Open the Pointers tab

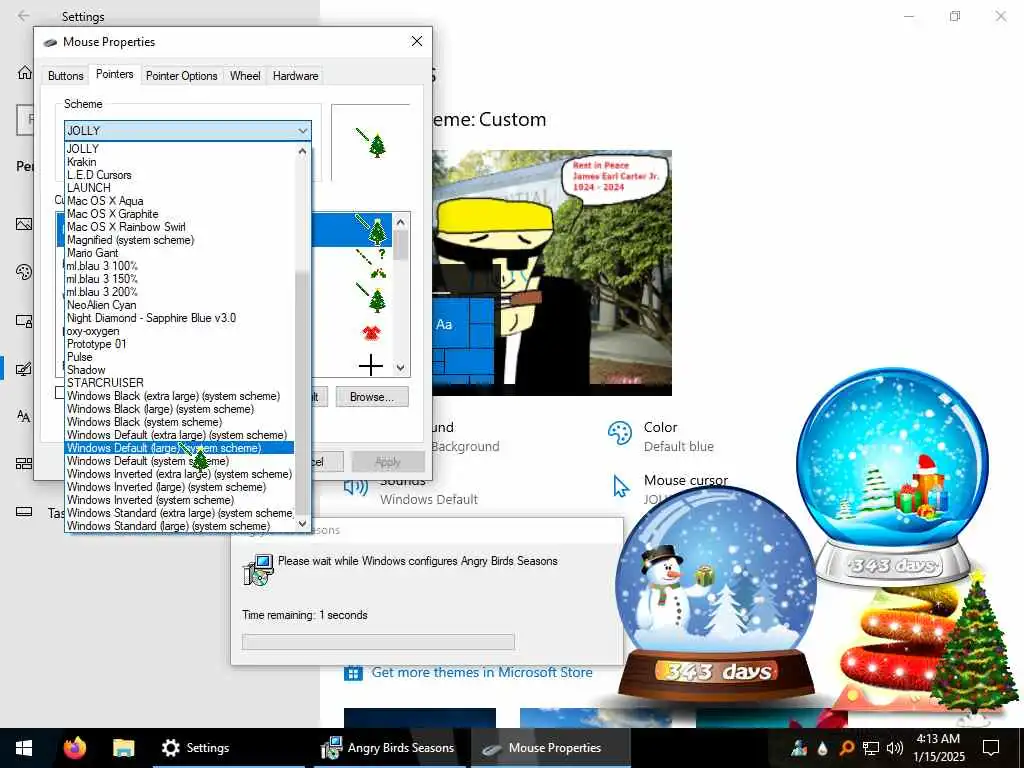click(114, 74)
